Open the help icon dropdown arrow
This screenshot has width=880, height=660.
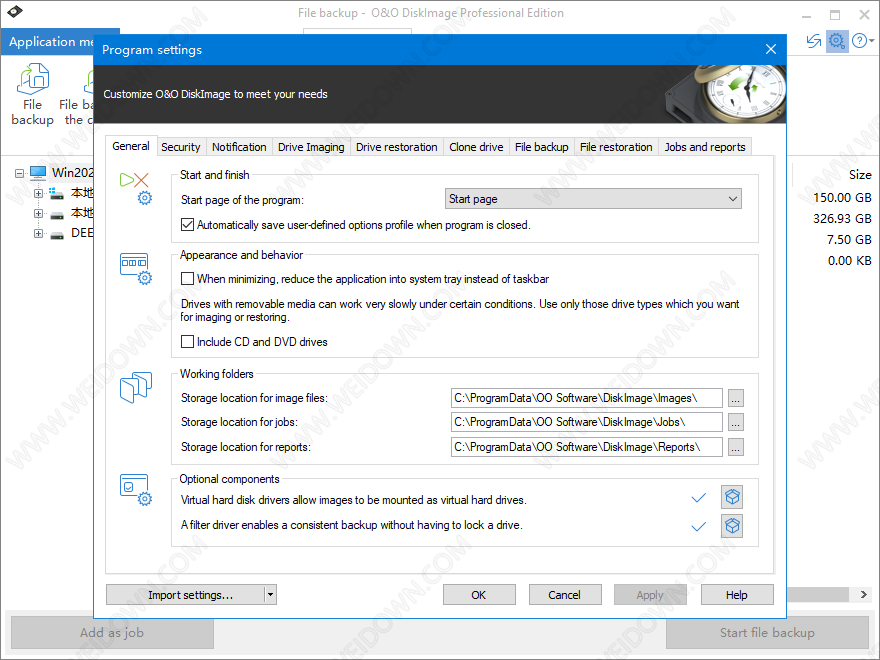click(872, 41)
